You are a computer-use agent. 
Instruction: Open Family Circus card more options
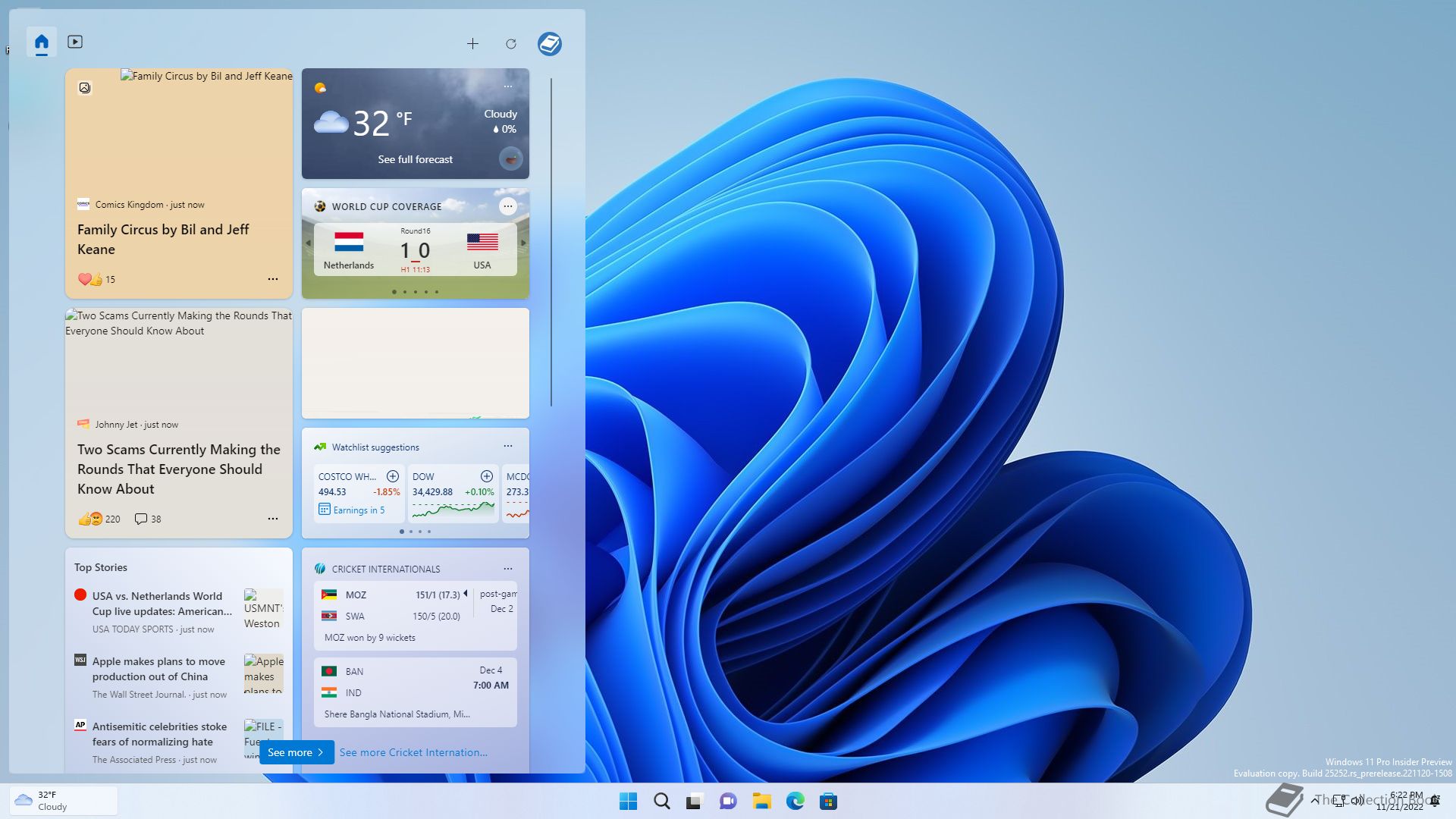click(x=273, y=279)
